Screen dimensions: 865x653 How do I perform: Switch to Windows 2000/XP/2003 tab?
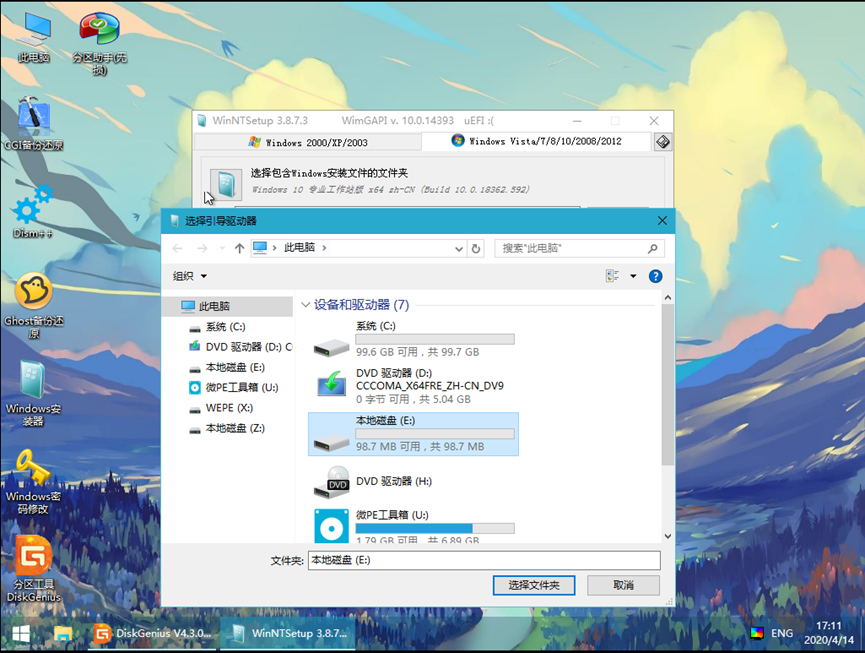[308, 142]
